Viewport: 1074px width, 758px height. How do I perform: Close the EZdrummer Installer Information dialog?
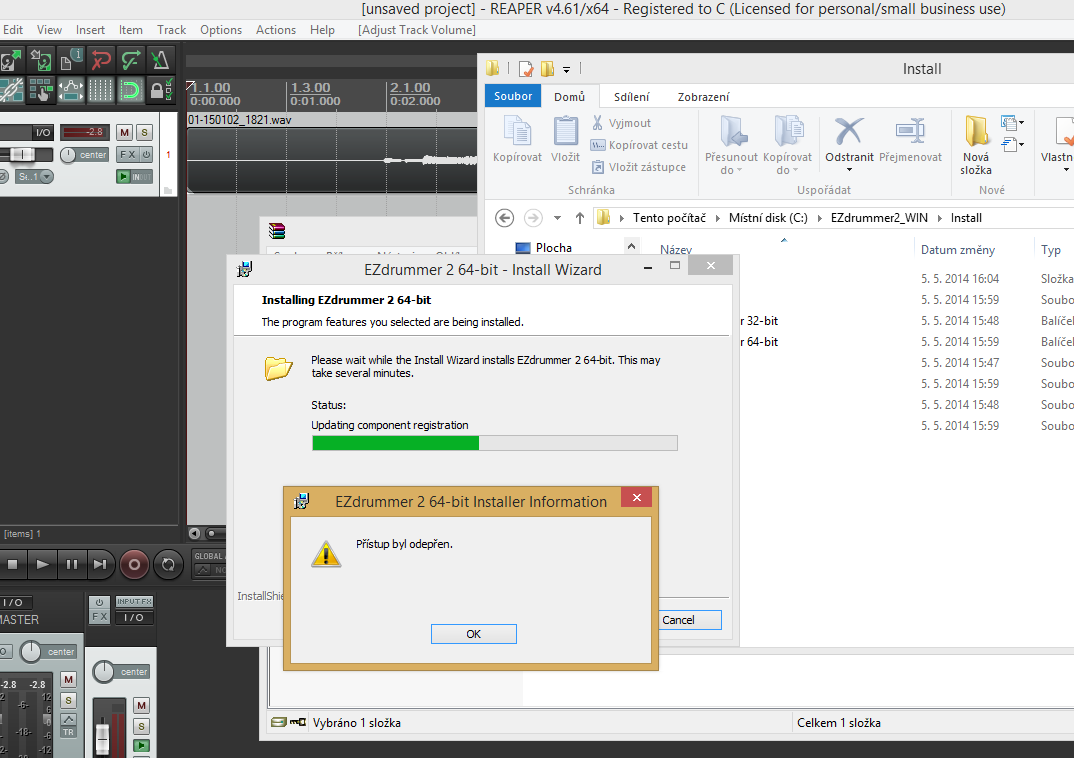tap(636, 497)
